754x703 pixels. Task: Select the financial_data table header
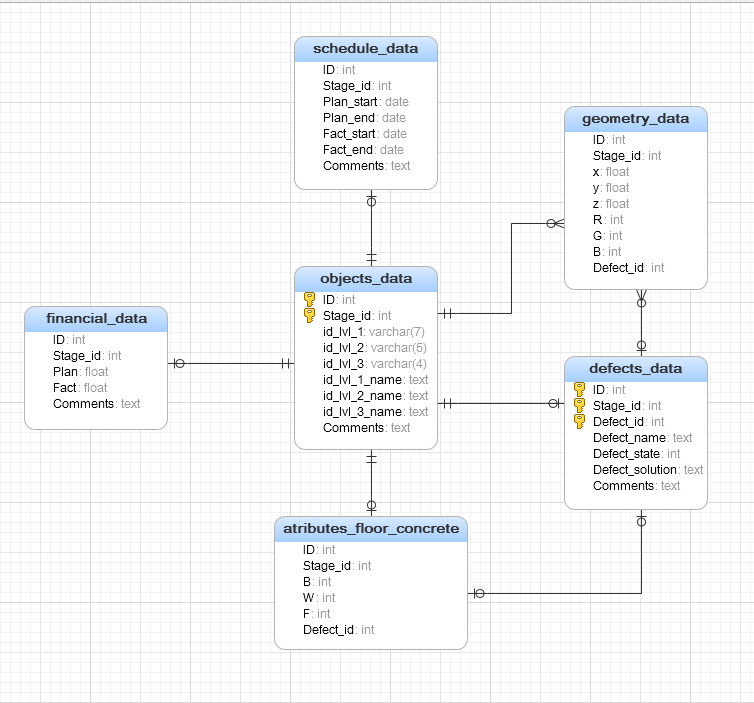point(96,319)
